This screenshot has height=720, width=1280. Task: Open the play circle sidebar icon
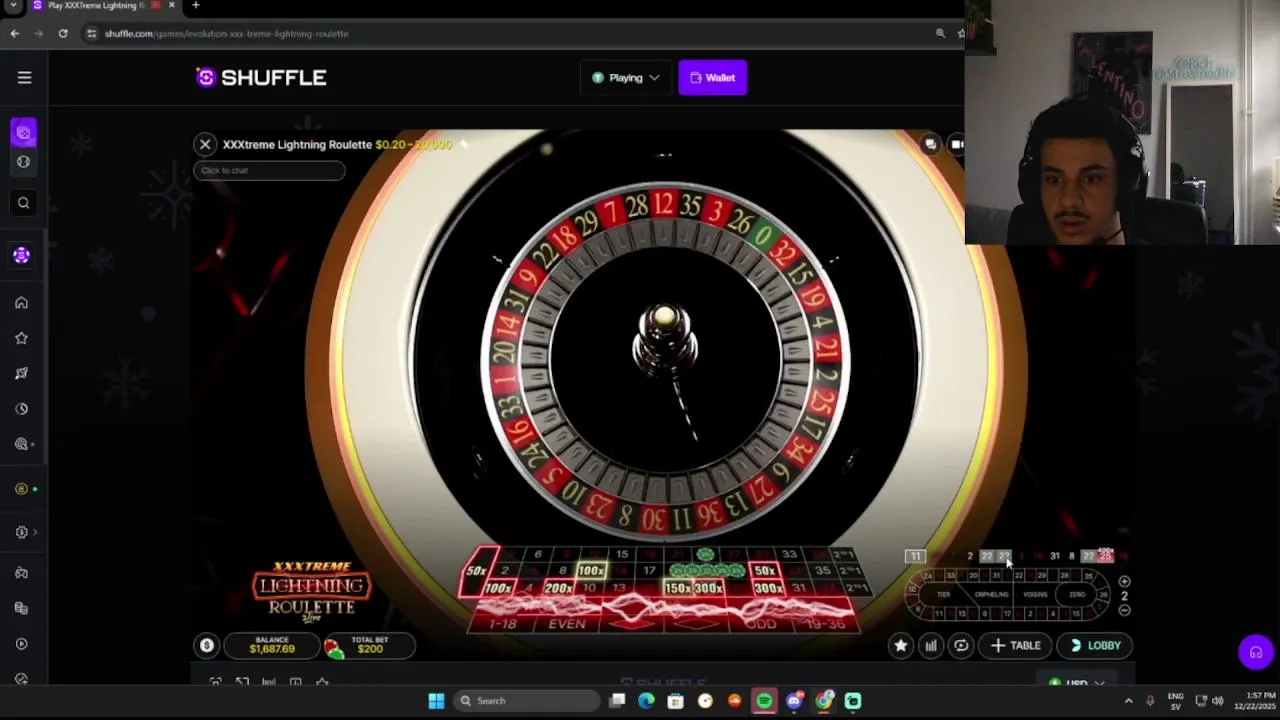(x=21, y=643)
